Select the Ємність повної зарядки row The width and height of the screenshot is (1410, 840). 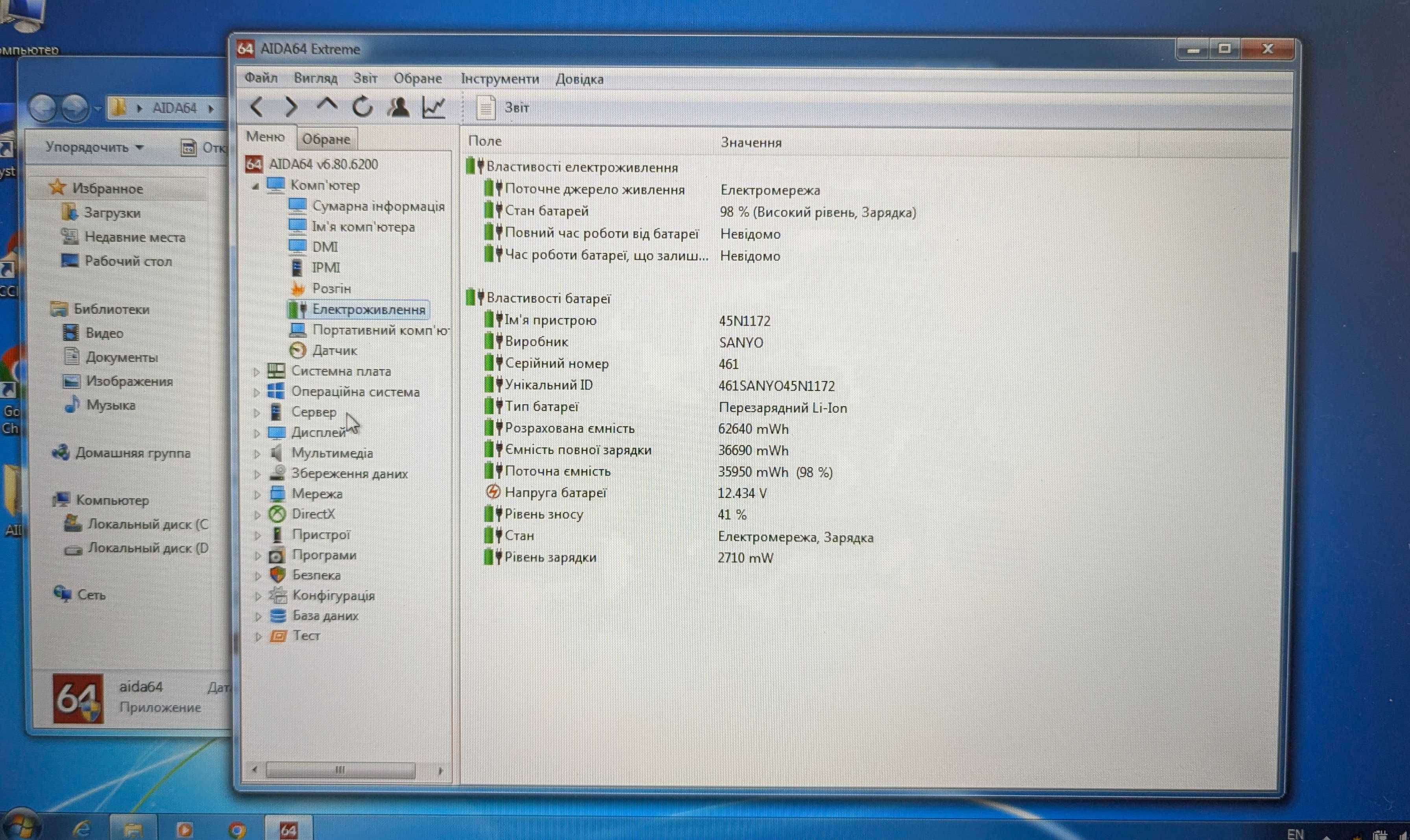click(x=636, y=450)
